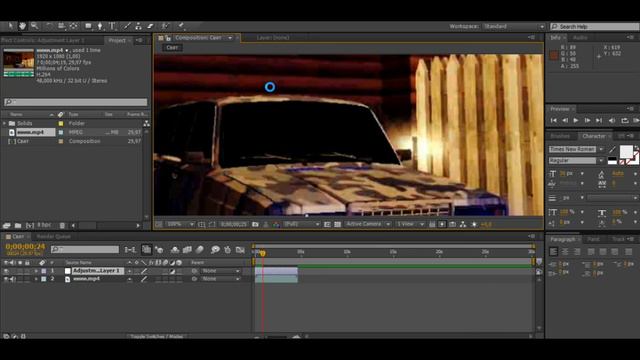Open resolution (Full) dropdown in viewer
The height and width of the screenshot is (360, 640).
[301, 224]
